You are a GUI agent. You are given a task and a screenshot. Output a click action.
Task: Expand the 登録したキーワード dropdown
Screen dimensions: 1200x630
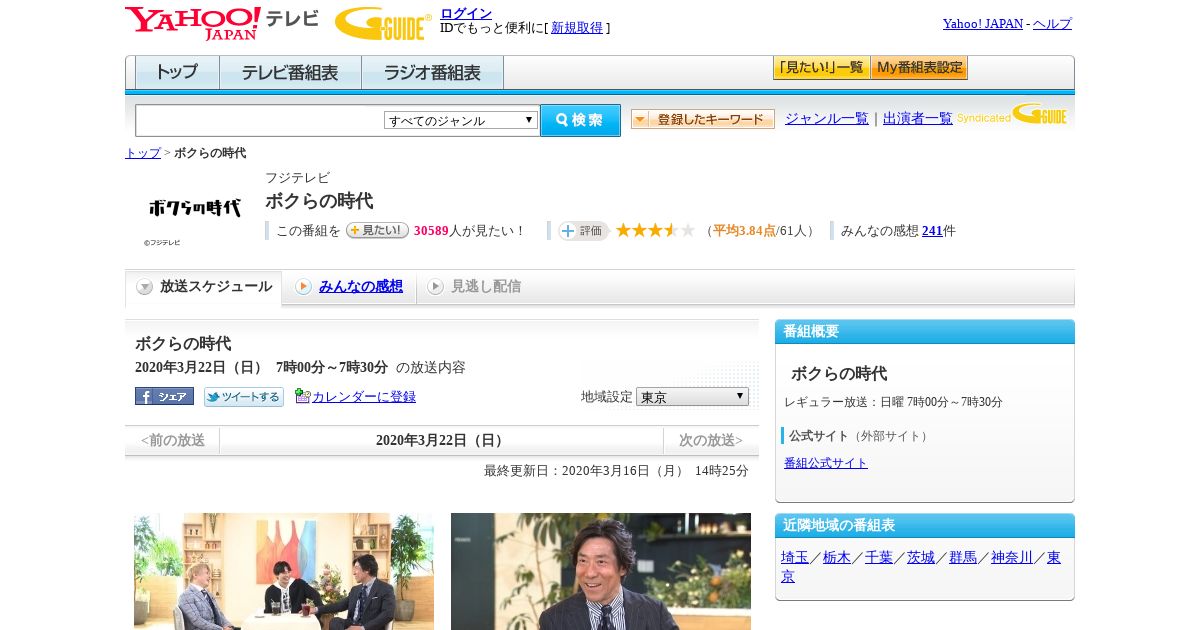click(x=703, y=119)
